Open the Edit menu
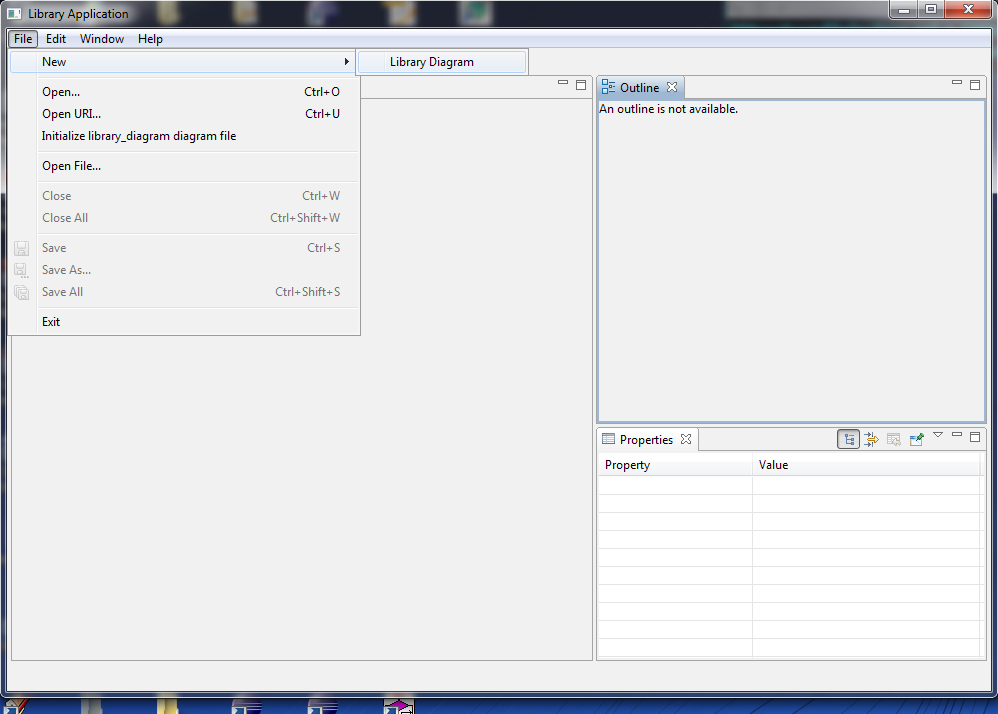Viewport: 998px width, 714px height. tap(56, 39)
